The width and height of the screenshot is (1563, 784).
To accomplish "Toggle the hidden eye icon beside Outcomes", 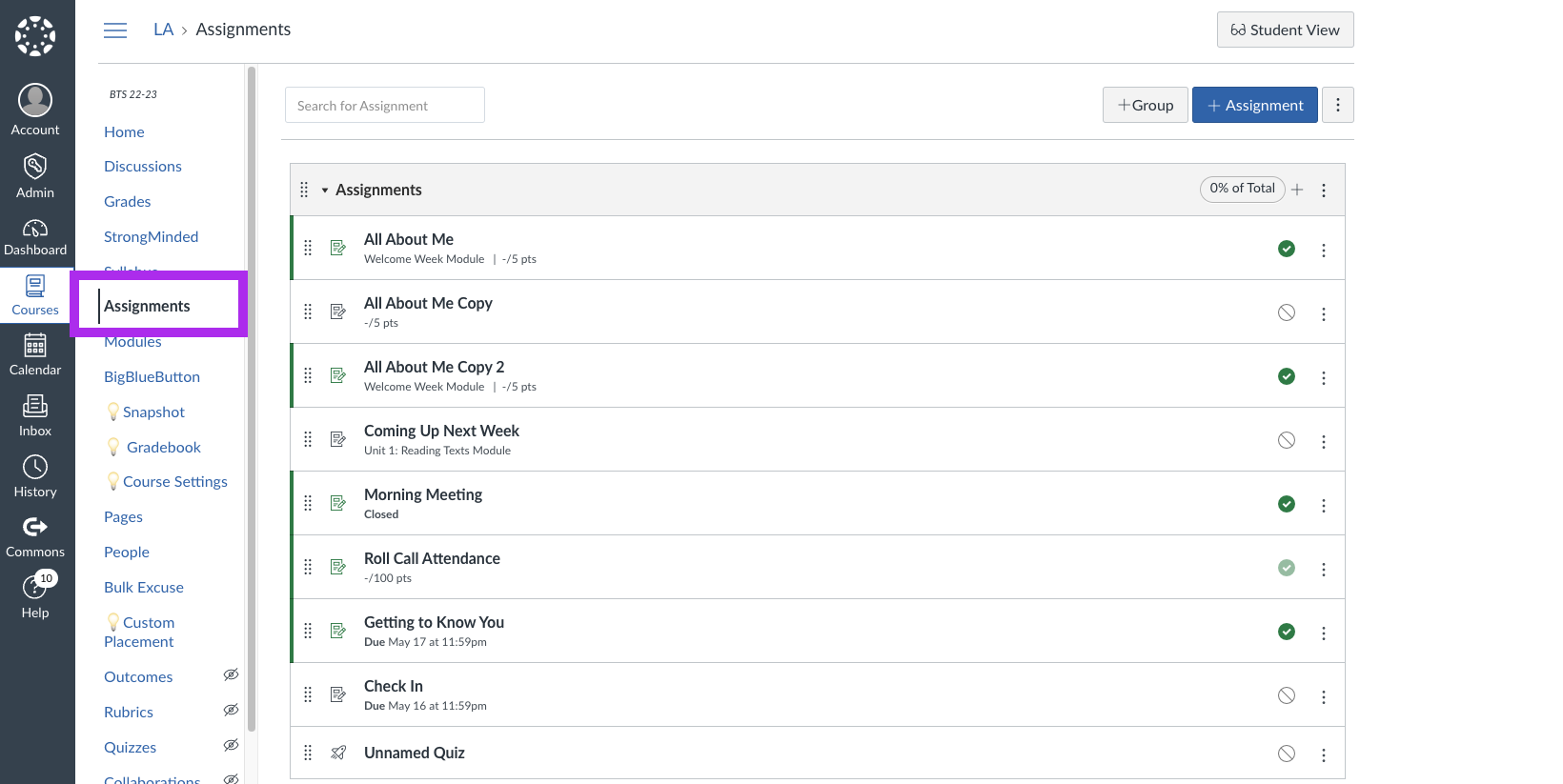I will [x=231, y=674].
